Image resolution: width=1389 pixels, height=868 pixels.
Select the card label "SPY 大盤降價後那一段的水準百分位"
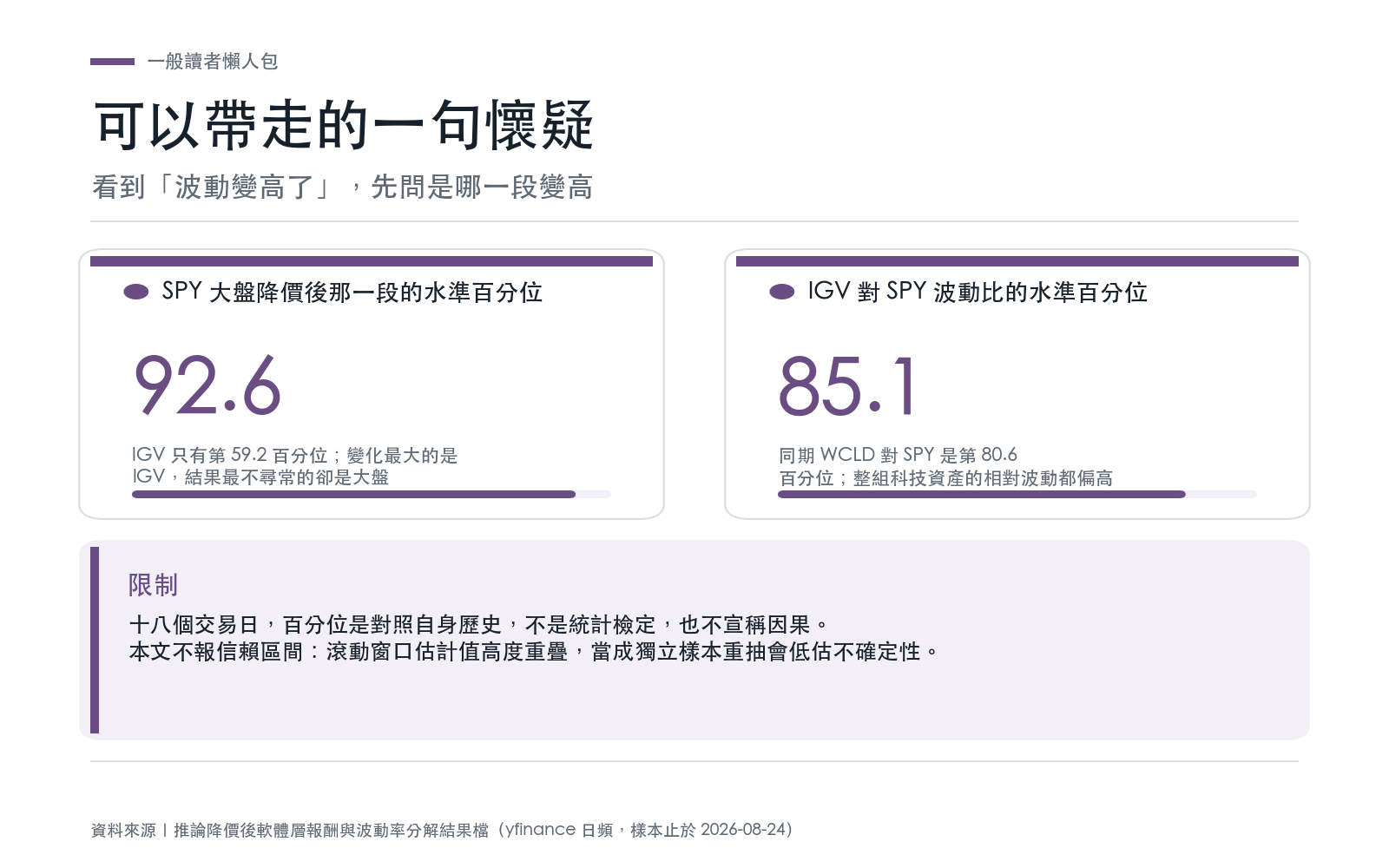pos(352,292)
